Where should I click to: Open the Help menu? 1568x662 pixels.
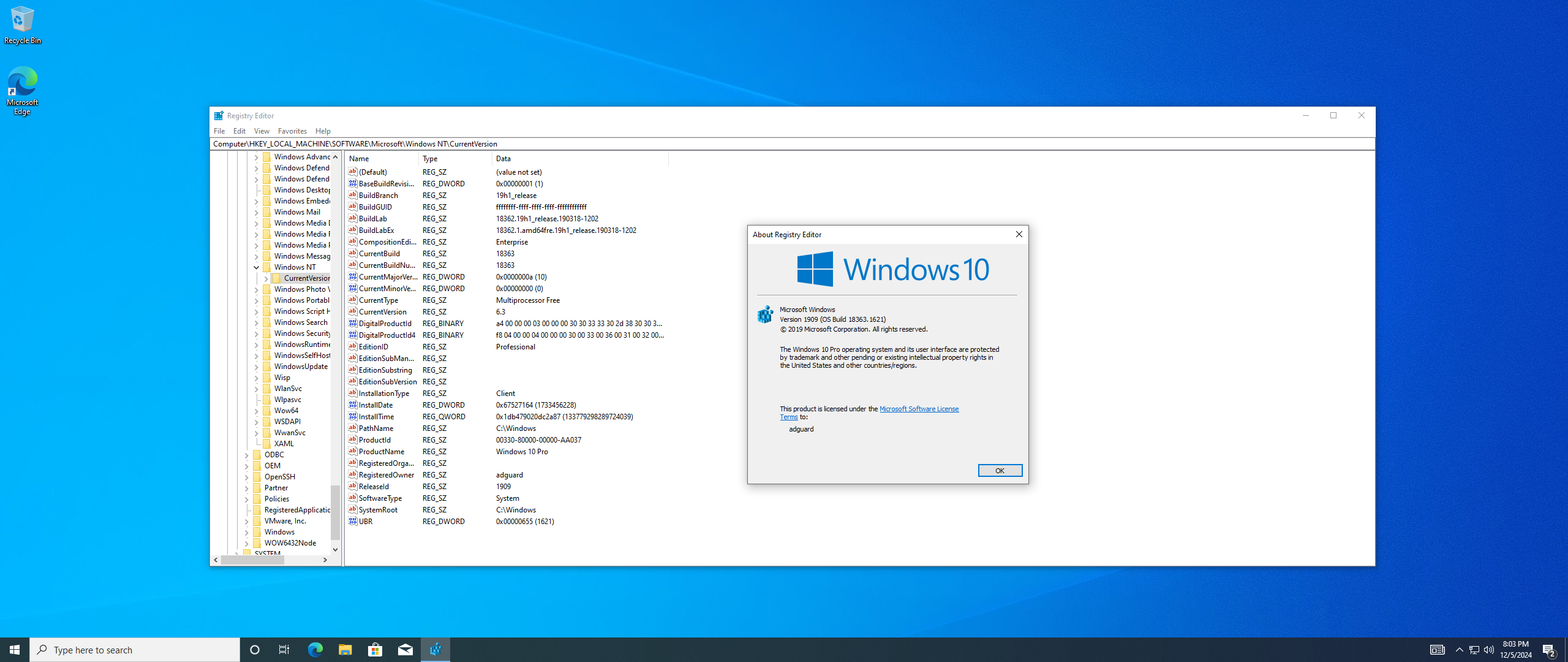(323, 131)
